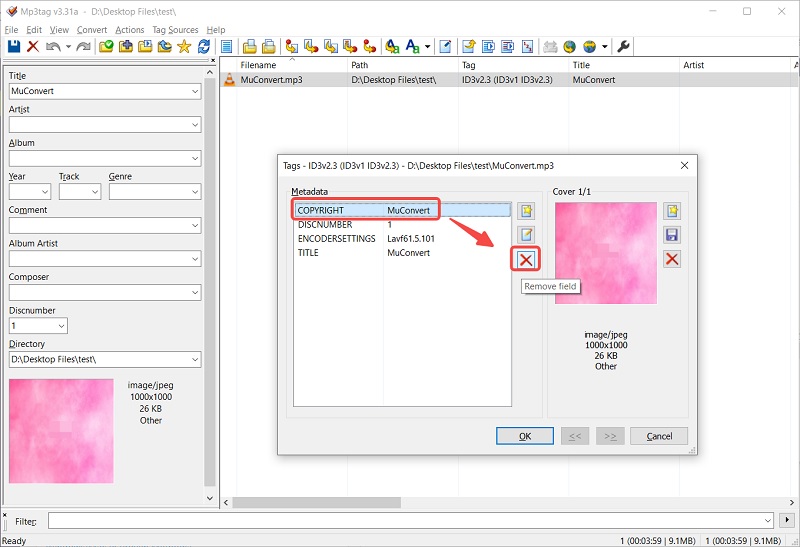Click inside the Filter input field

(x=410, y=520)
